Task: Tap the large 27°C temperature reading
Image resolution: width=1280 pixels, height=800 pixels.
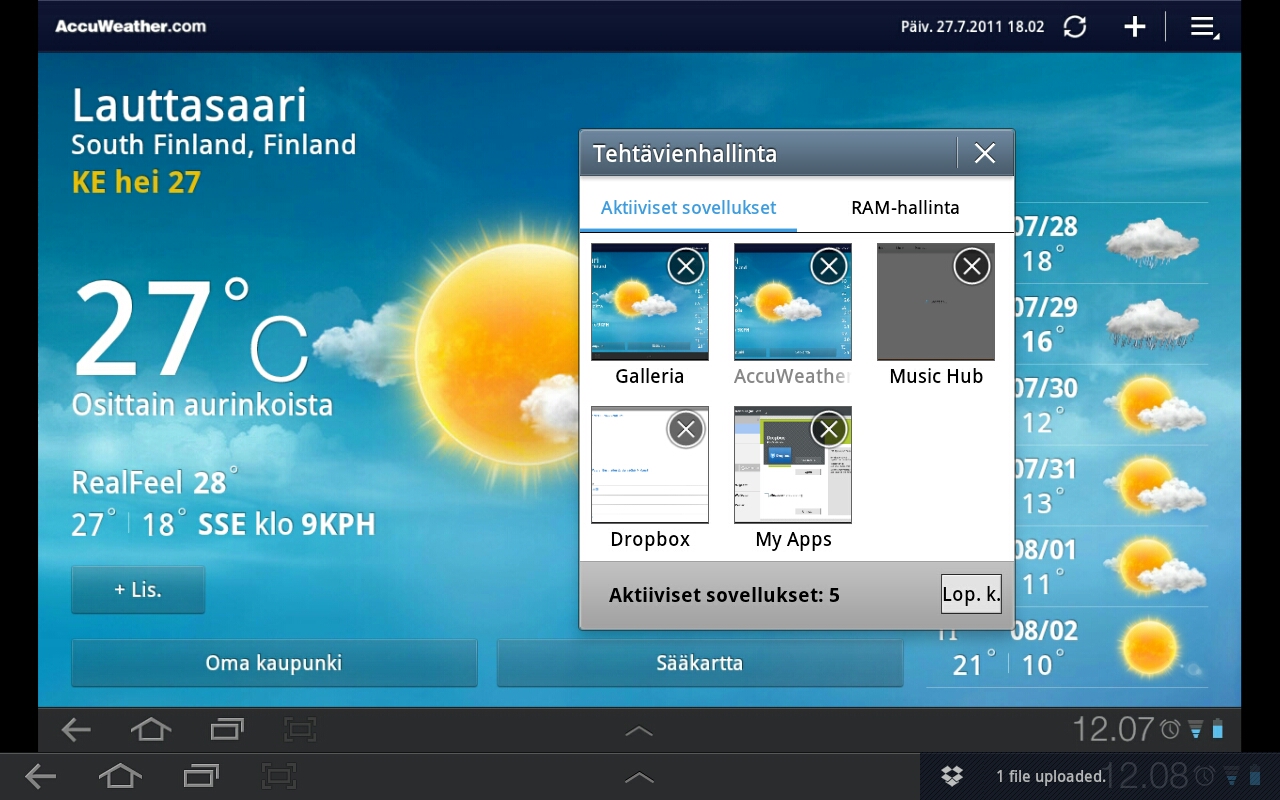Action: pyautogui.click(x=190, y=330)
